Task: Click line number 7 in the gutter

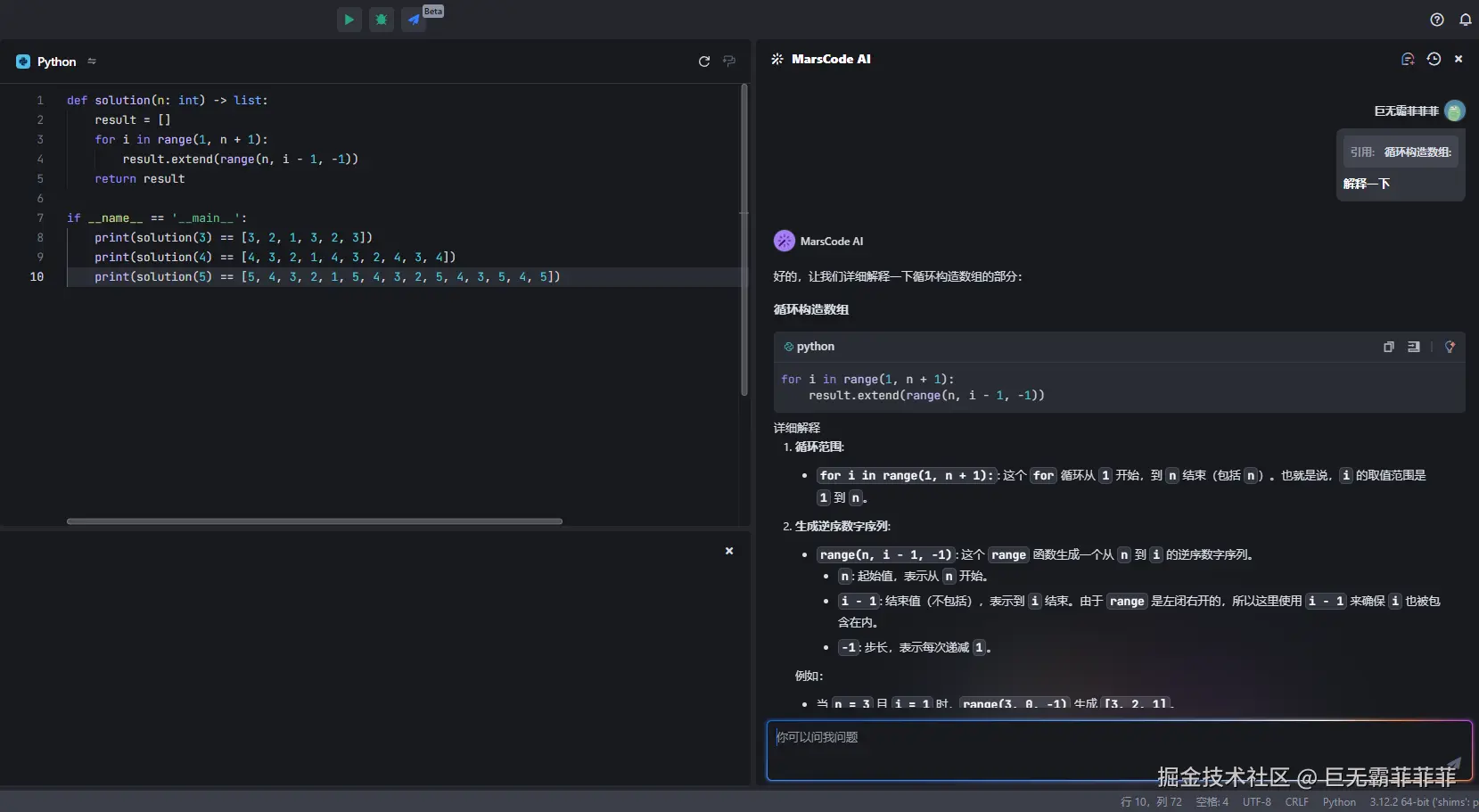Action: pos(40,217)
